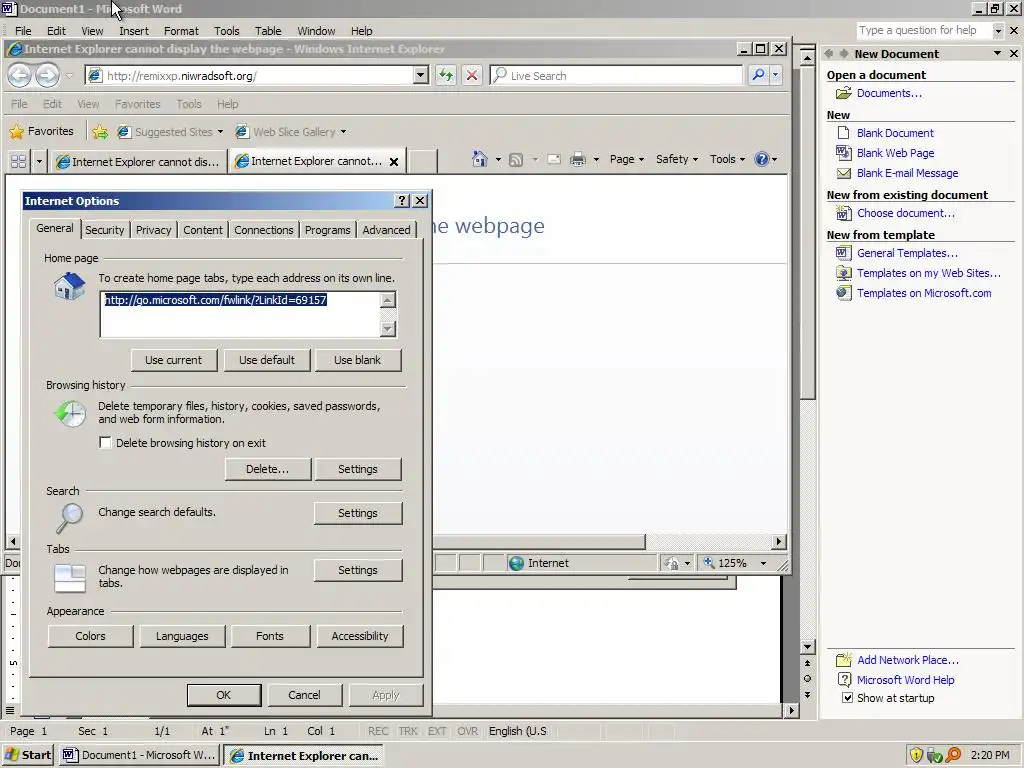Click the Internet Options help question button
1024x768 pixels.
coord(402,200)
